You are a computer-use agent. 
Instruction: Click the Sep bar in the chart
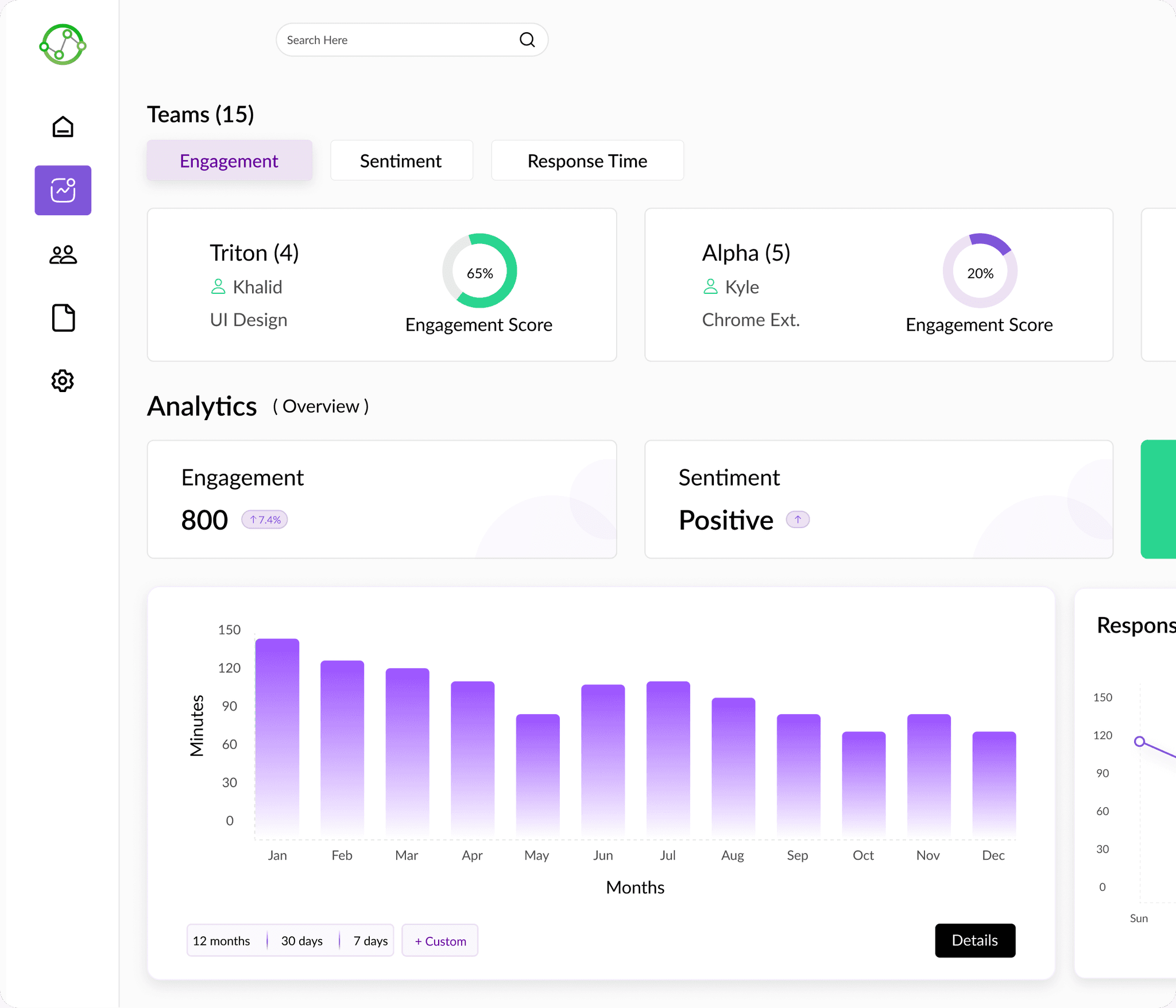click(799, 776)
